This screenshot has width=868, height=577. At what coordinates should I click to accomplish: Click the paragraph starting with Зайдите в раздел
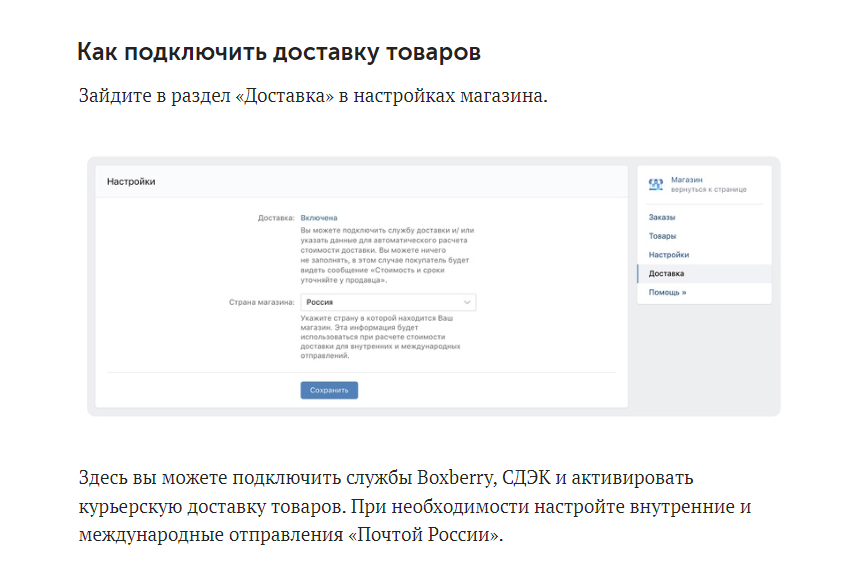click(x=313, y=96)
